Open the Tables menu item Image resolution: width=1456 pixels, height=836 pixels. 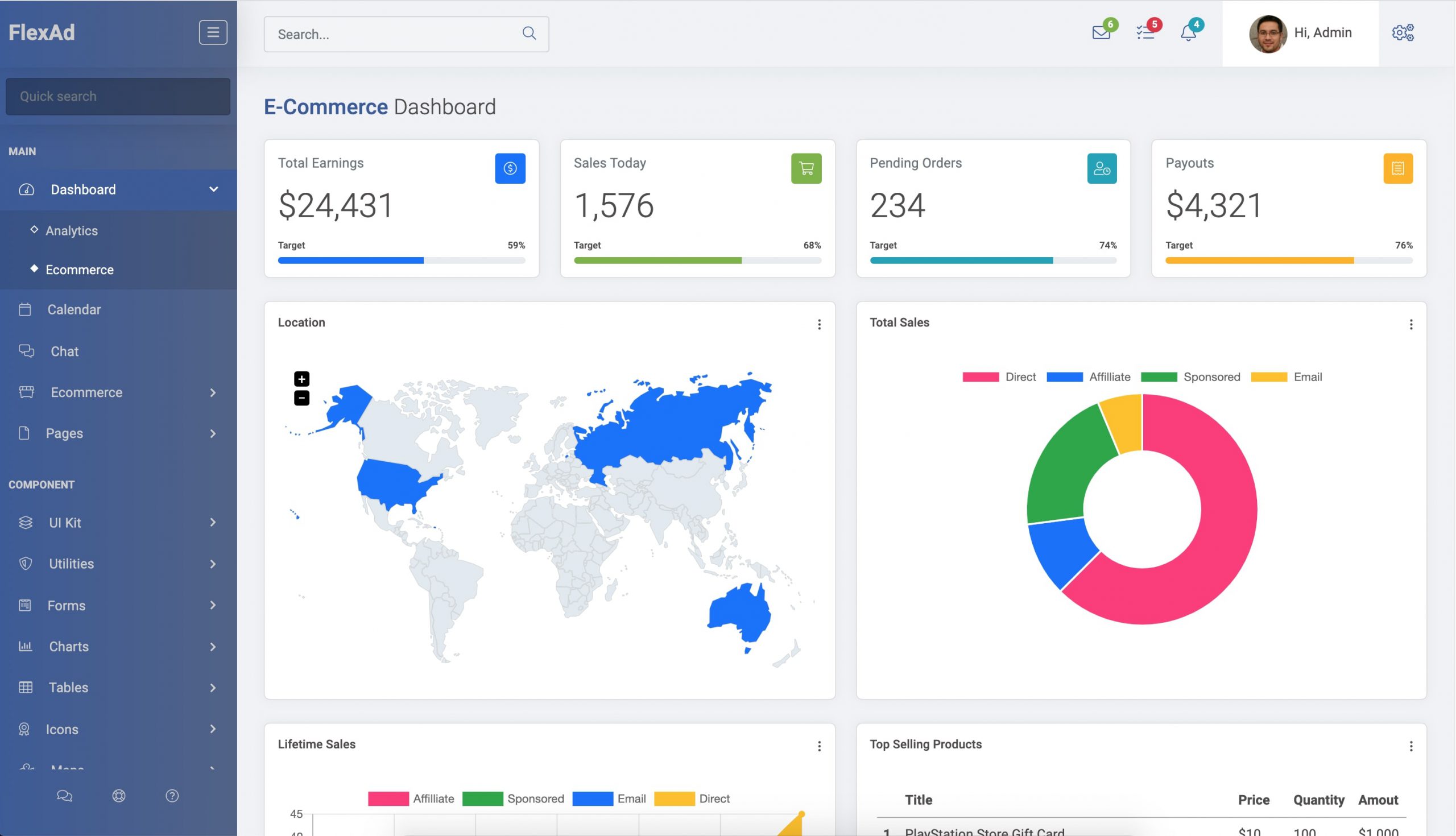tap(118, 688)
